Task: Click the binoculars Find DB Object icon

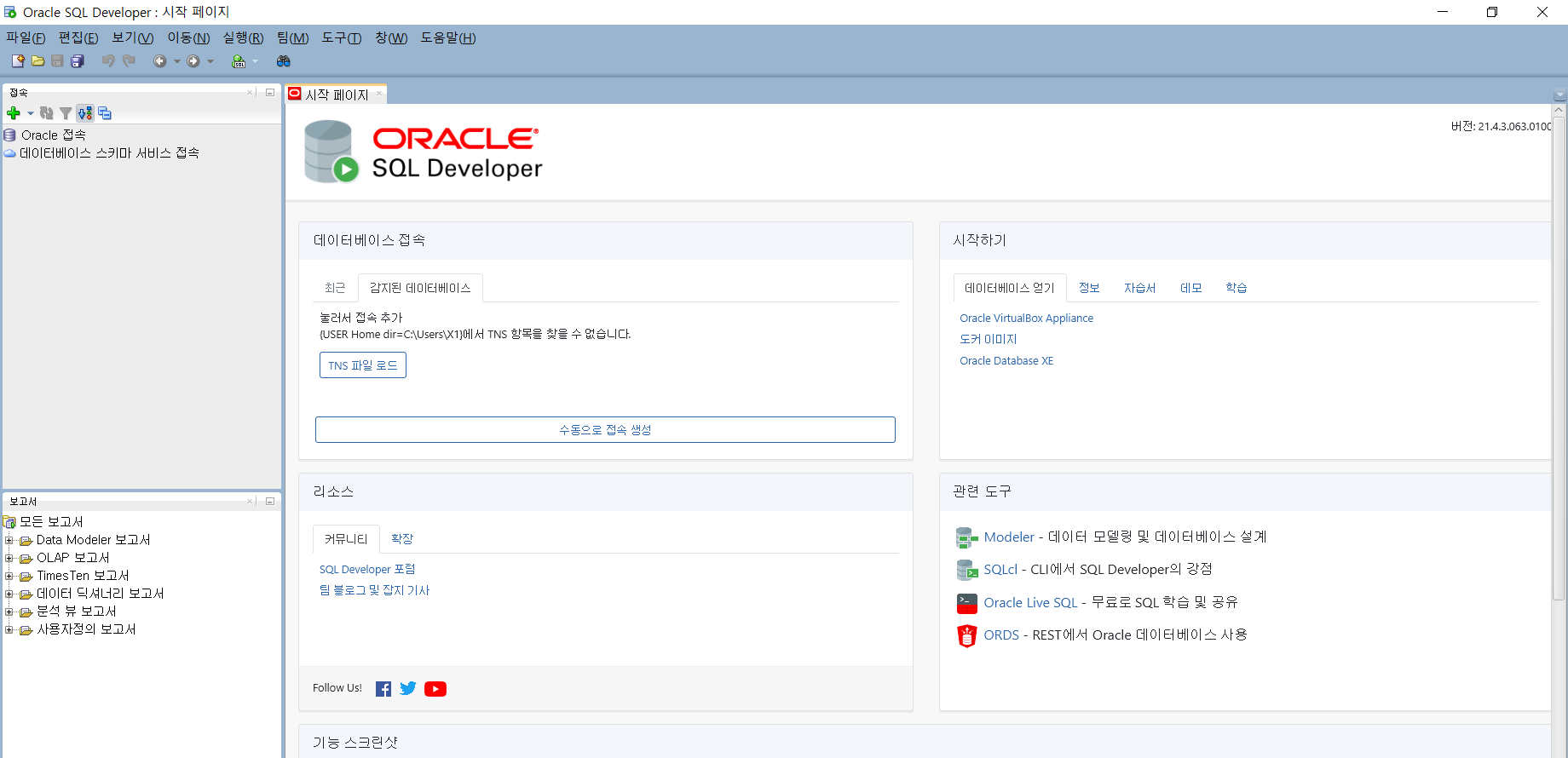Action: pyautogui.click(x=284, y=61)
